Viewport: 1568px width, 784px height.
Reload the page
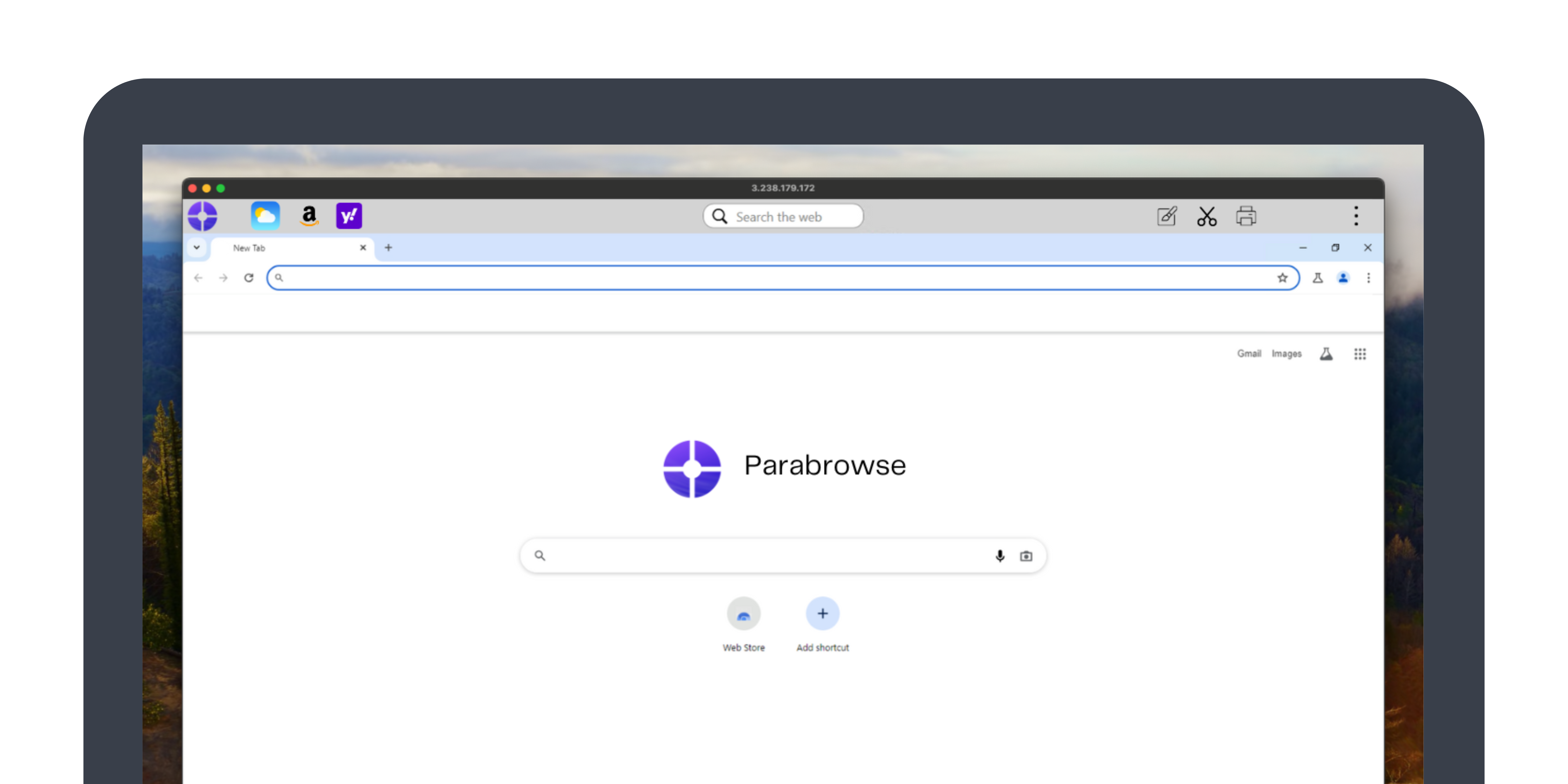pyautogui.click(x=249, y=278)
